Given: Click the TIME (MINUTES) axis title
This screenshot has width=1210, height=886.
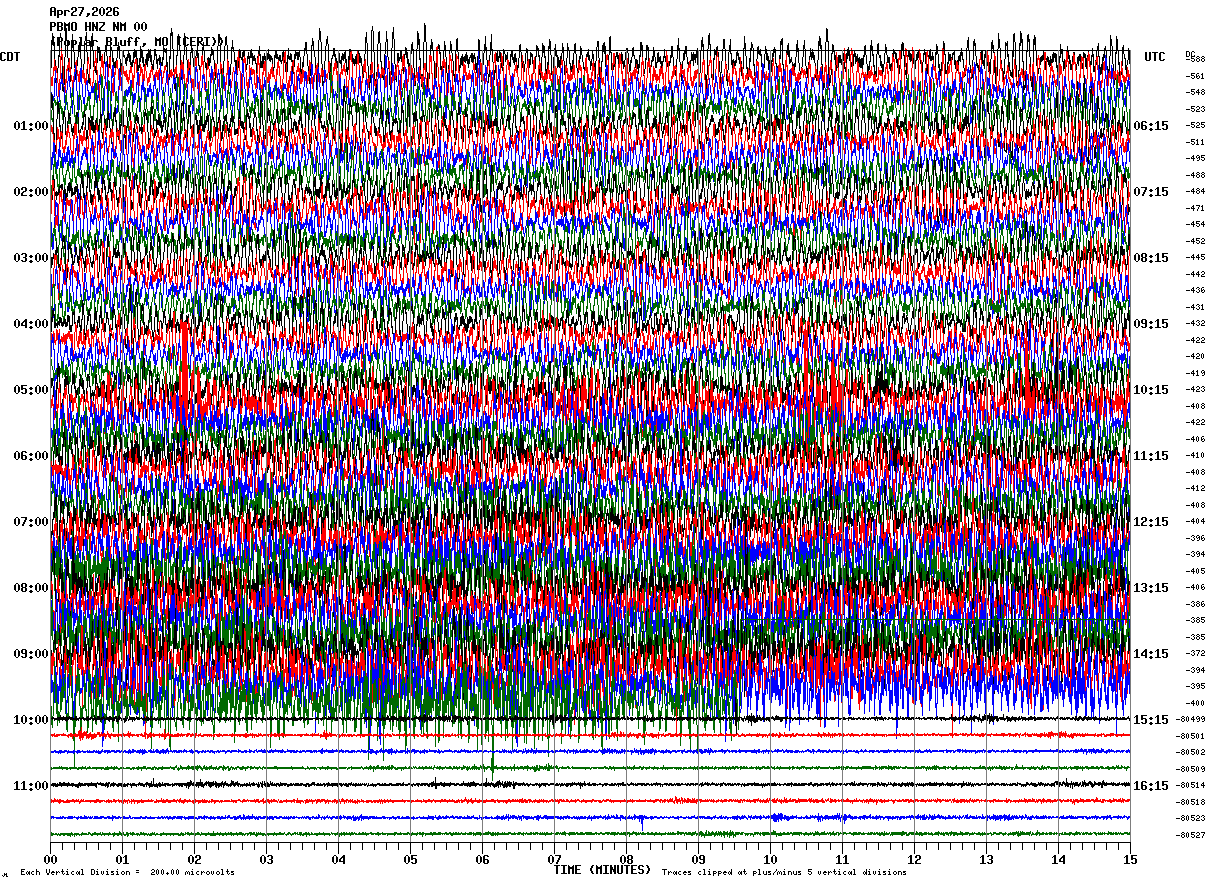Looking at the screenshot, I should pyautogui.click(x=602, y=870).
